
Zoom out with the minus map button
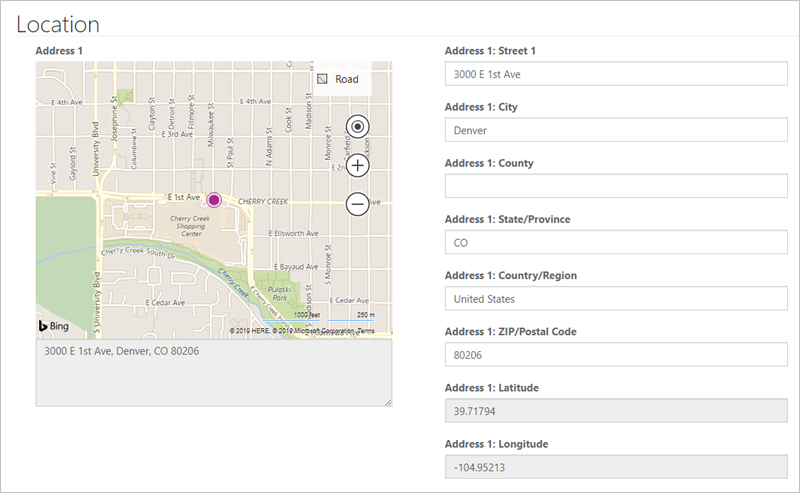(358, 204)
